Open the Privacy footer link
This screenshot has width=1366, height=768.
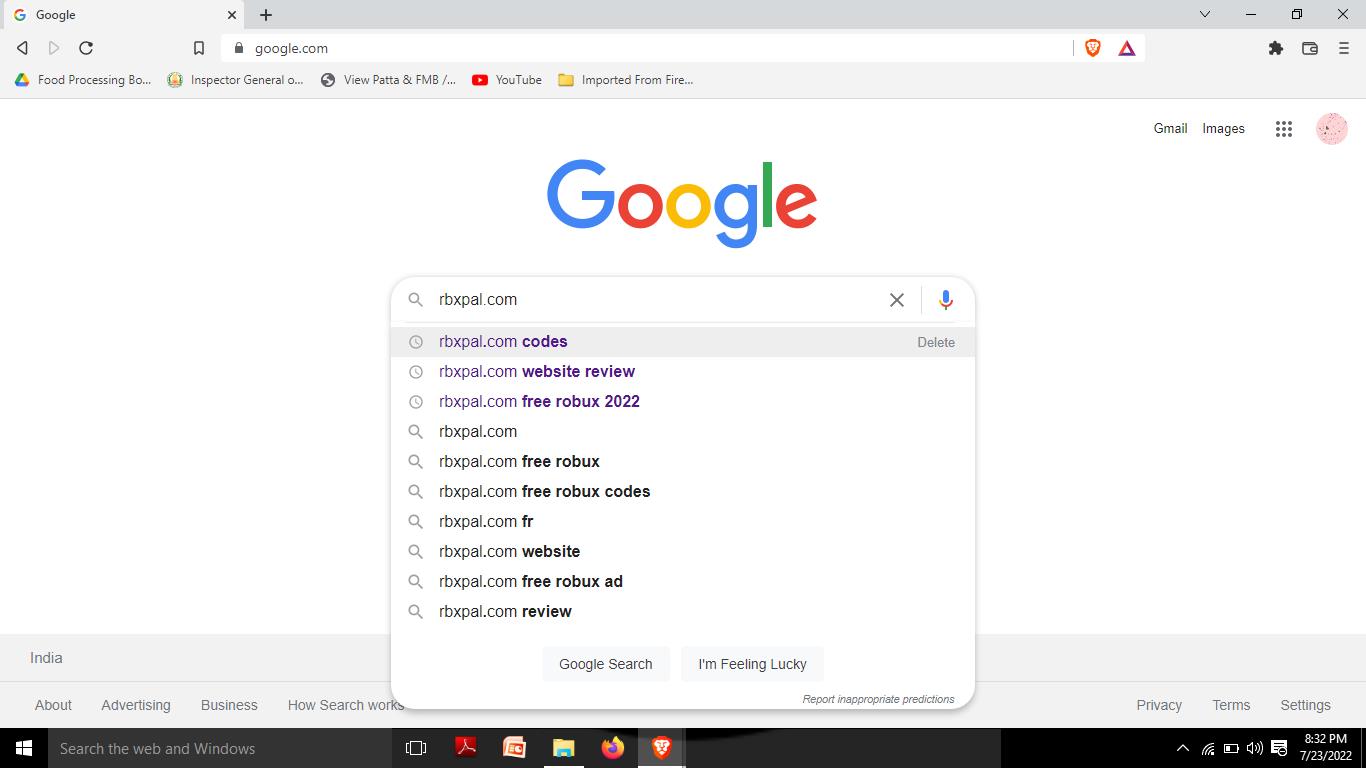tap(1159, 705)
